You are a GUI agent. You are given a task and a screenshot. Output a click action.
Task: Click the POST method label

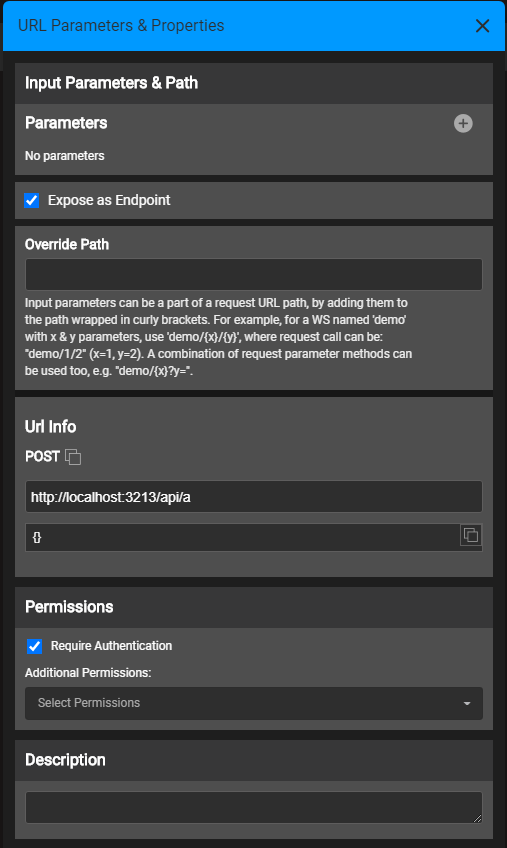click(42, 456)
